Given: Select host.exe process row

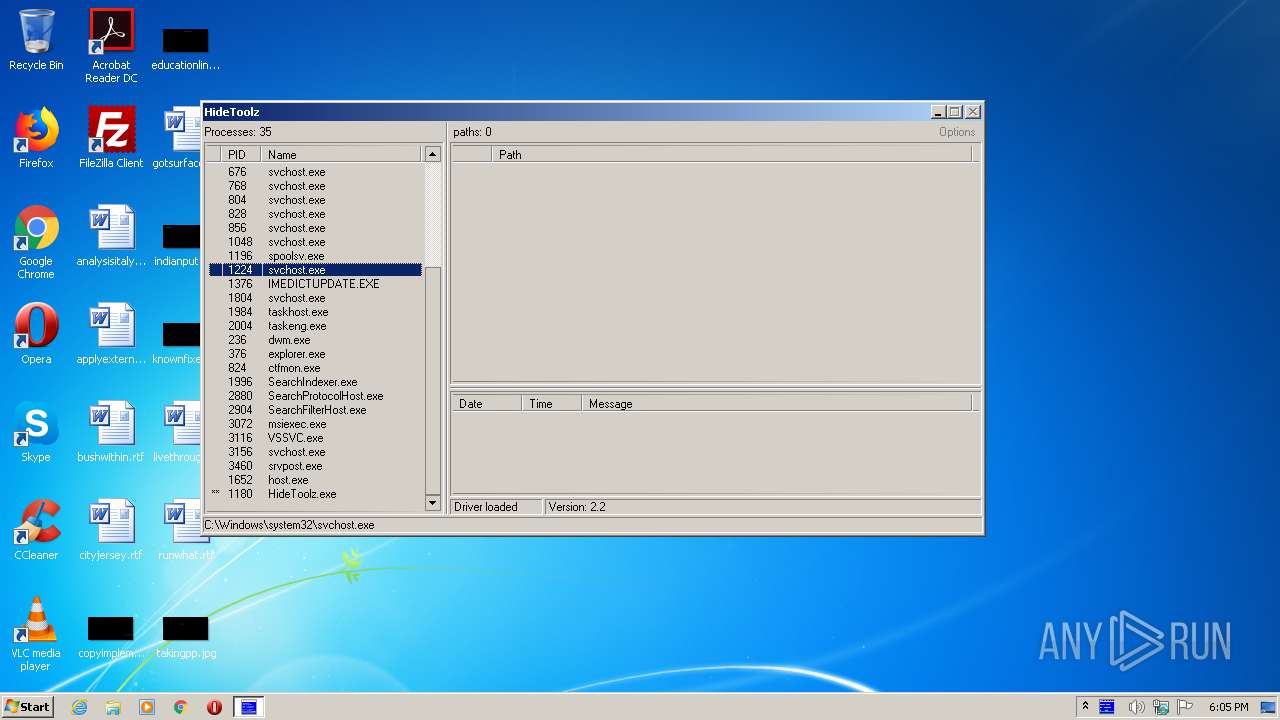Looking at the screenshot, I should [315, 480].
